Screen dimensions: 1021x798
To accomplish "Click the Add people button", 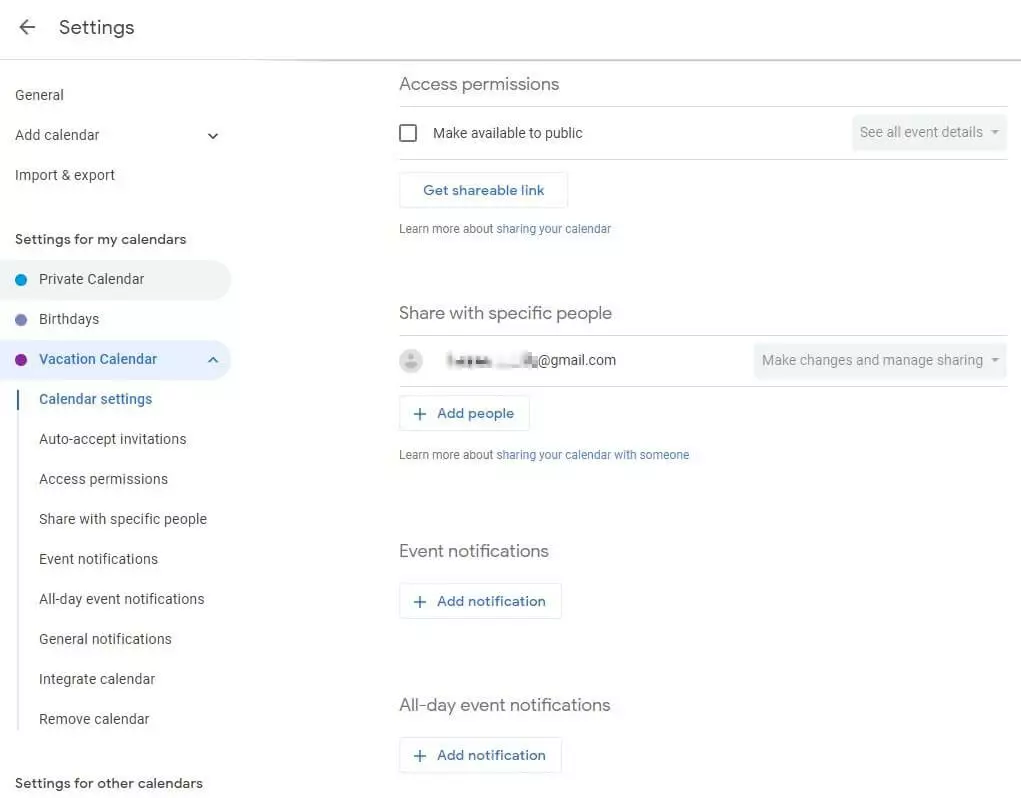I will (x=464, y=414).
